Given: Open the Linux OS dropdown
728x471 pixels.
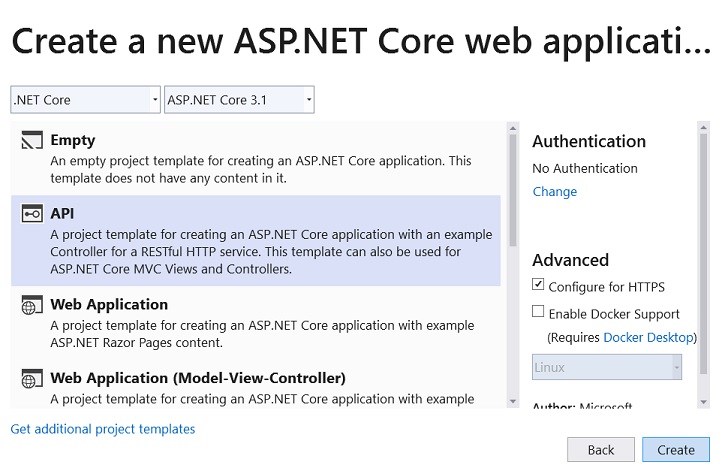Looking at the screenshot, I should (607, 367).
